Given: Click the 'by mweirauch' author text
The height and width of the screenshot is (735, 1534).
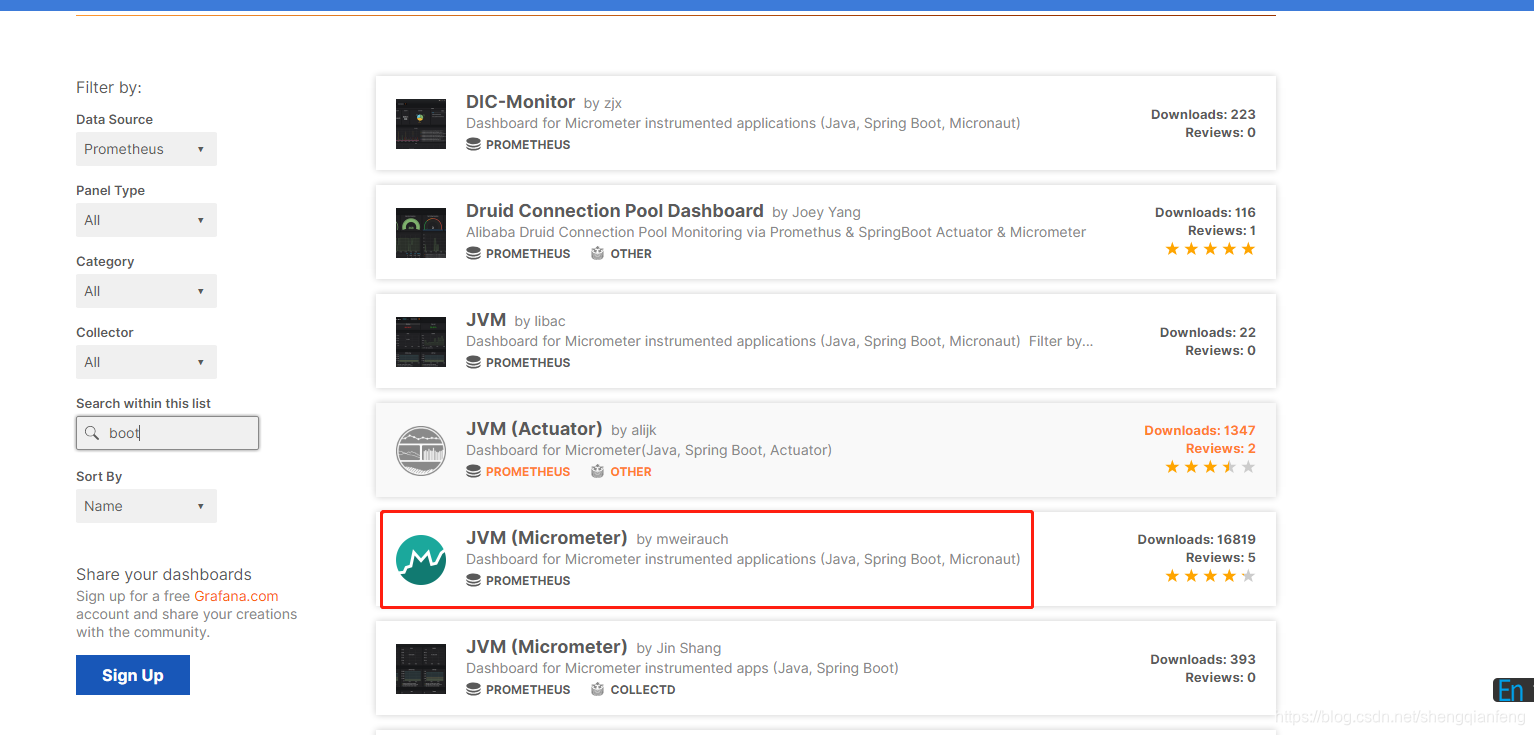Looking at the screenshot, I should click(682, 539).
